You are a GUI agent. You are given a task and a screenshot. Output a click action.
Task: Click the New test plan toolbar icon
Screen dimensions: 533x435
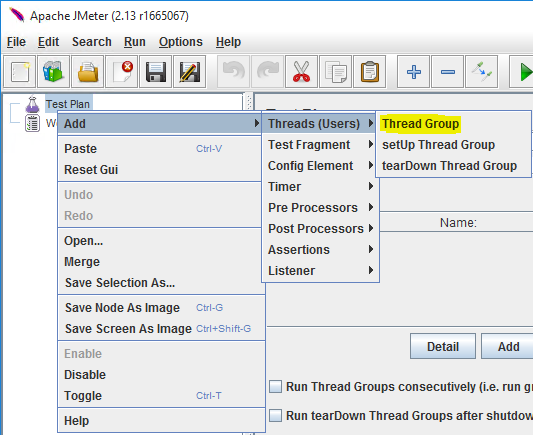(19, 72)
